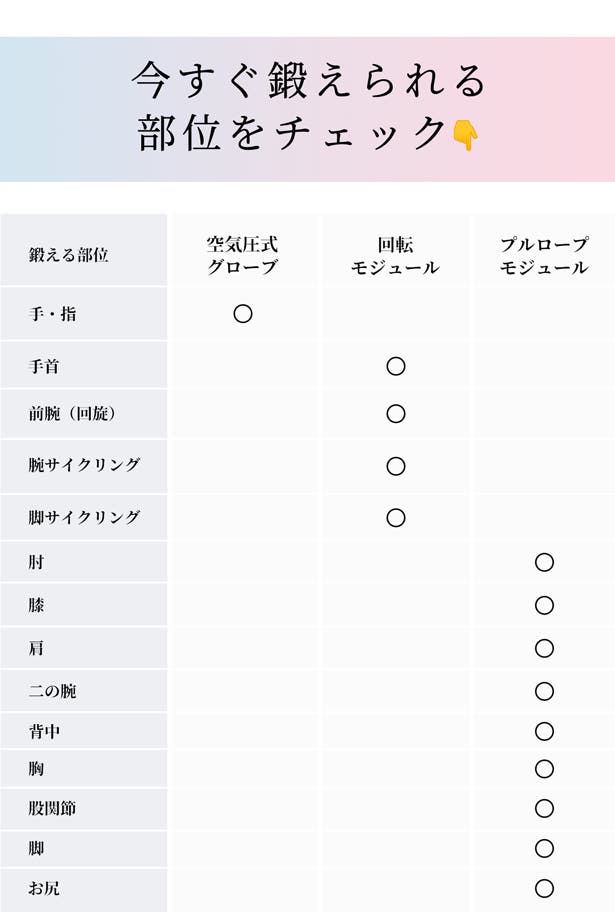Select the 回転モジュール column header
The image size is (615, 912).
(396, 255)
